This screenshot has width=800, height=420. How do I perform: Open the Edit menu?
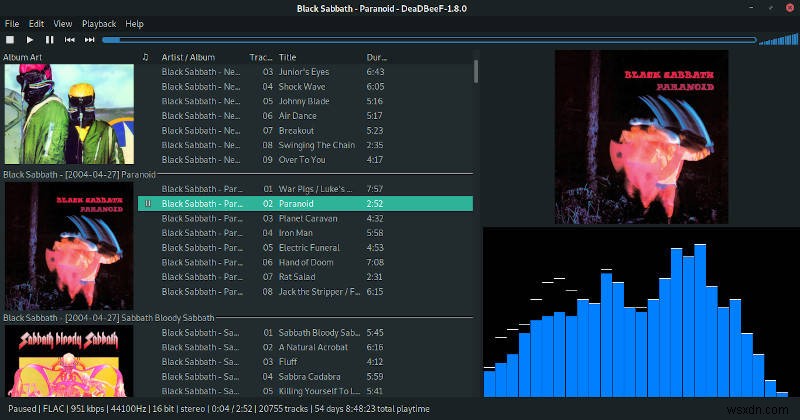(x=36, y=23)
